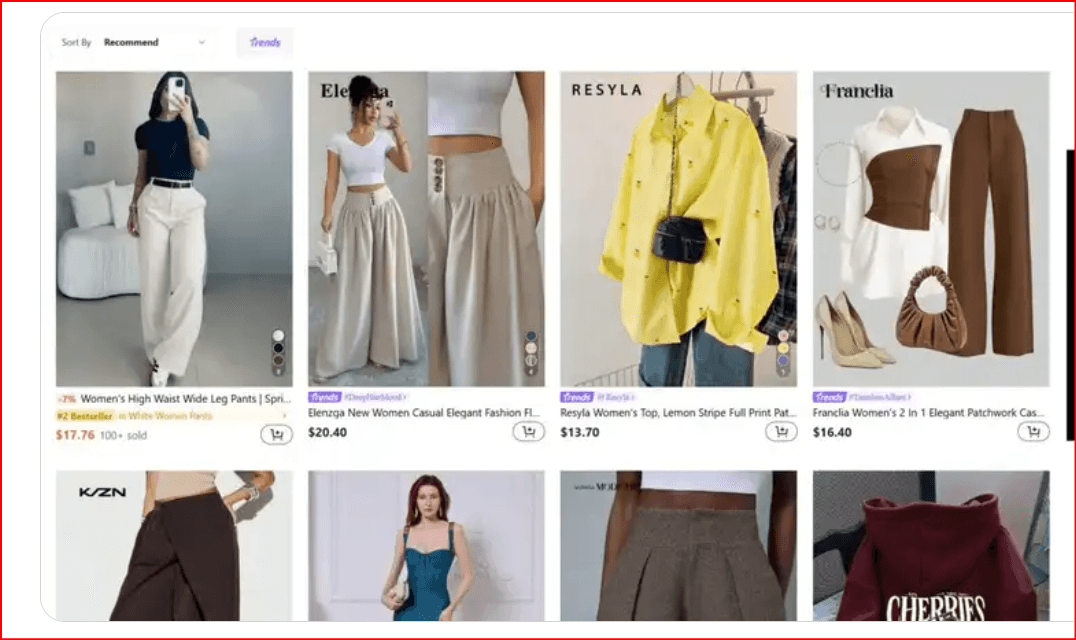Open Resyla Women's Top Lemon Stripe title

(x=678, y=412)
